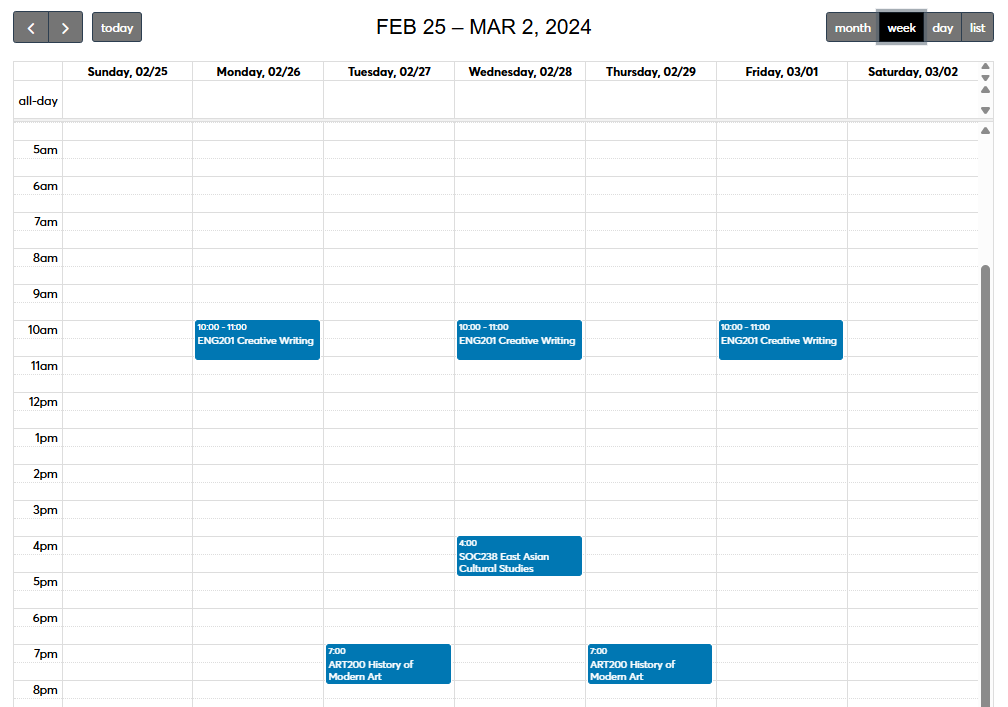The height and width of the screenshot is (707, 1008).
Task: Switch to day view
Action: tap(942, 27)
